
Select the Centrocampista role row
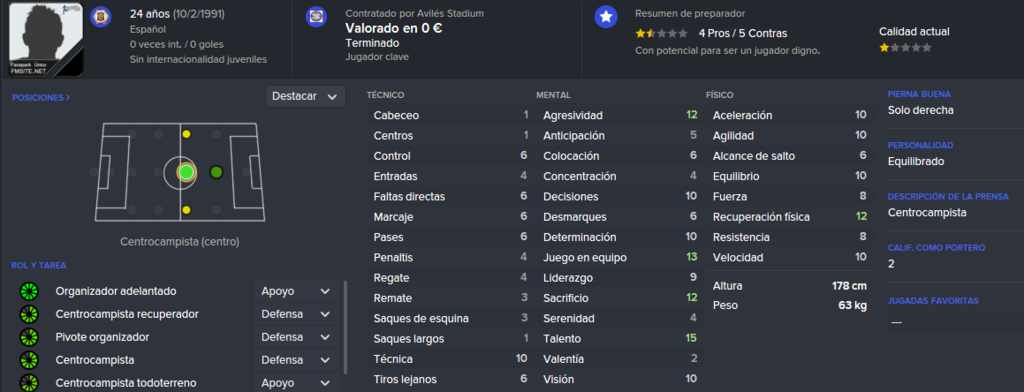click(178, 360)
